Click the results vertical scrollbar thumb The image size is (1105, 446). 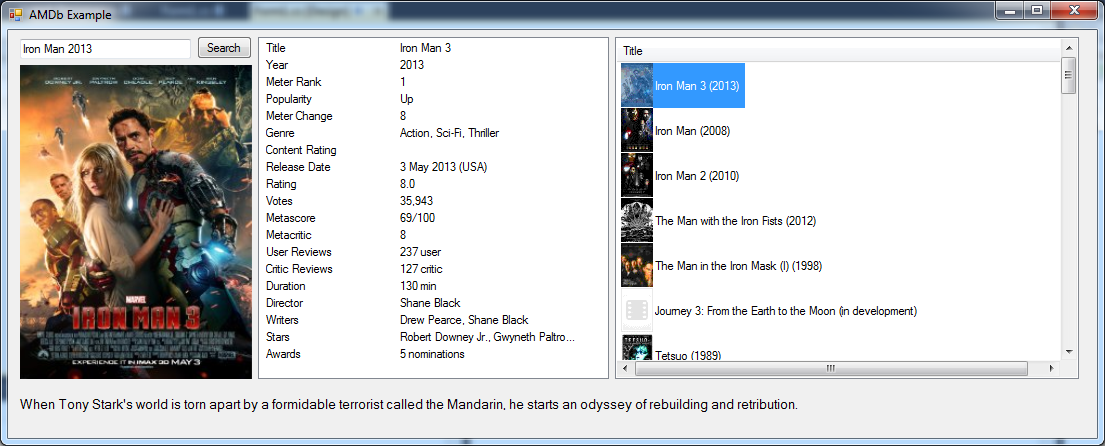coord(1068,75)
